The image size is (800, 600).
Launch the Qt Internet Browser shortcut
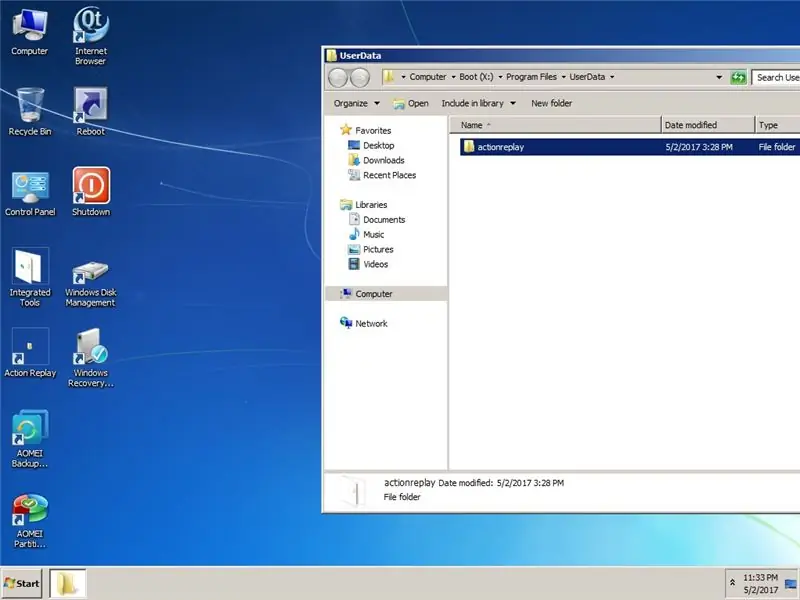90,36
